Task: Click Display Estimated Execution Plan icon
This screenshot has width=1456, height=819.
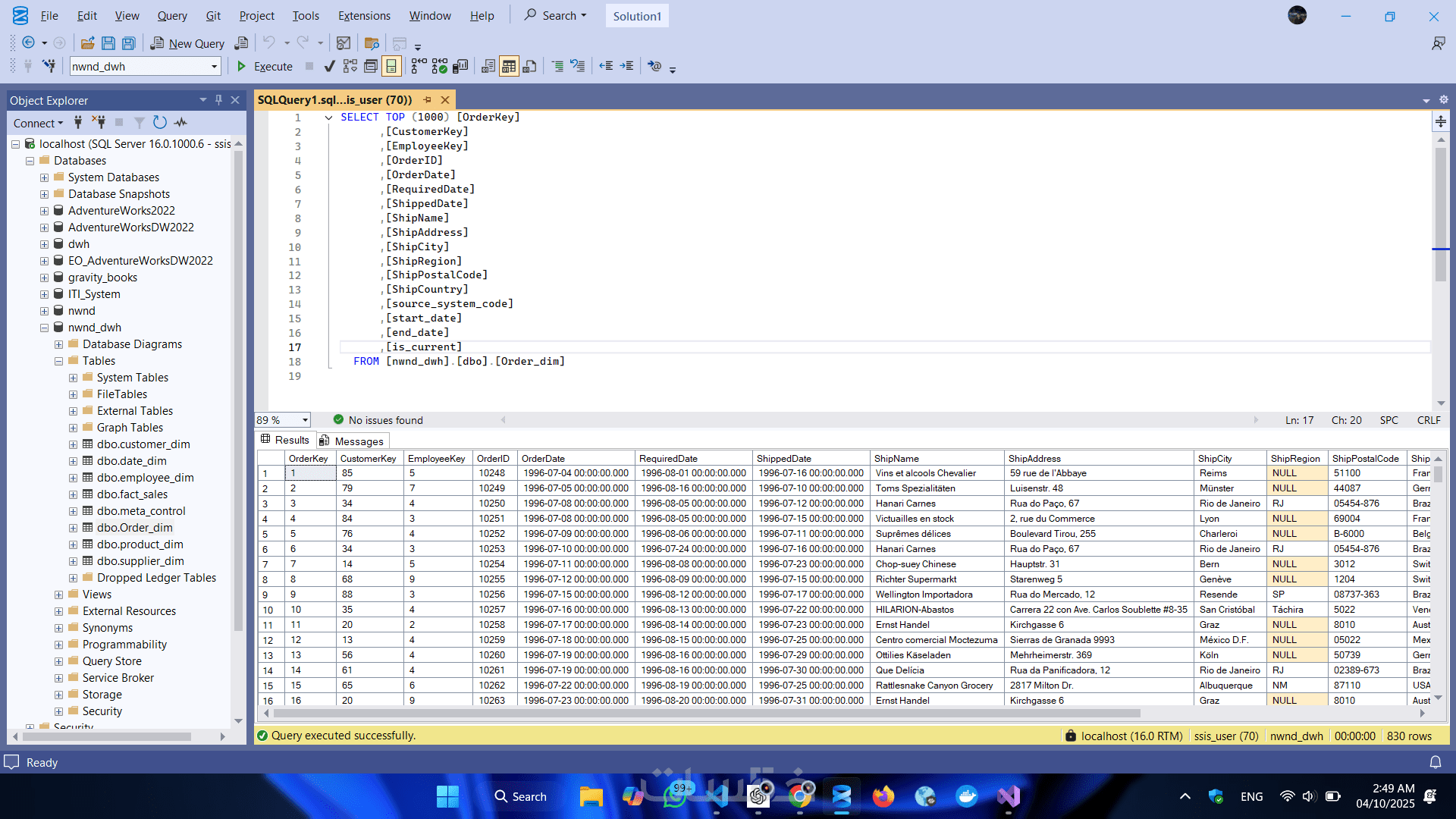Action: pos(350,67)
